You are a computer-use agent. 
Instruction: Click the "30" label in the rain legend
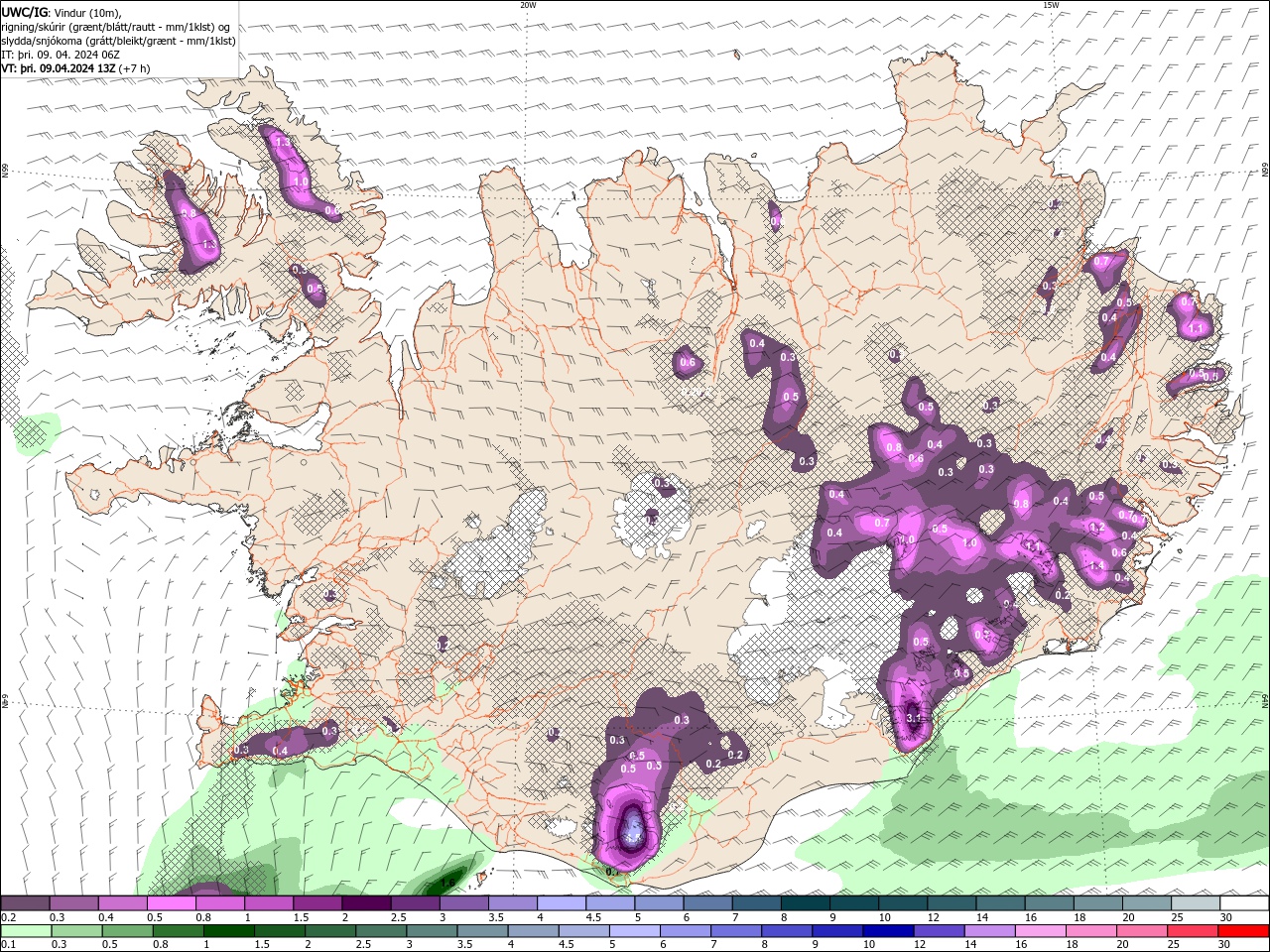[x=1225, y=945]
